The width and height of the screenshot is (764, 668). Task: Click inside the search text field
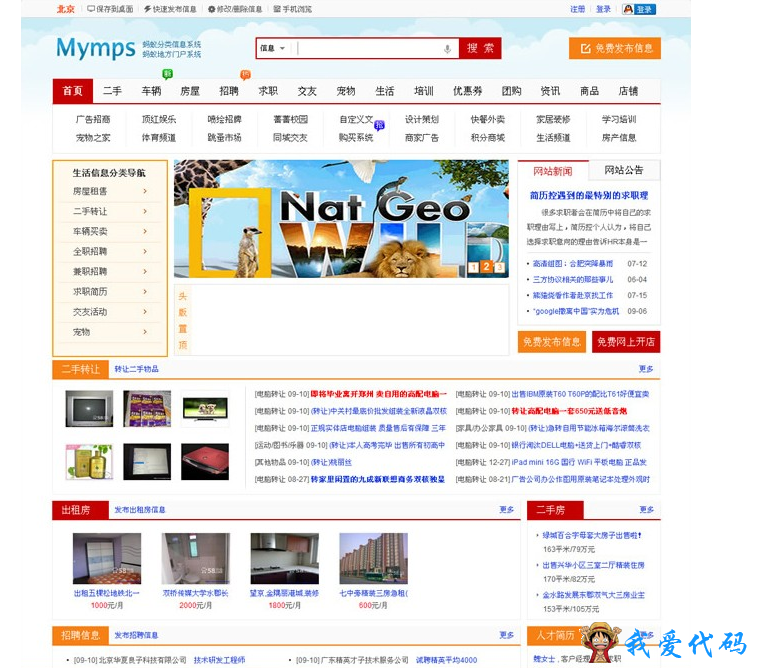click(368, 48)
